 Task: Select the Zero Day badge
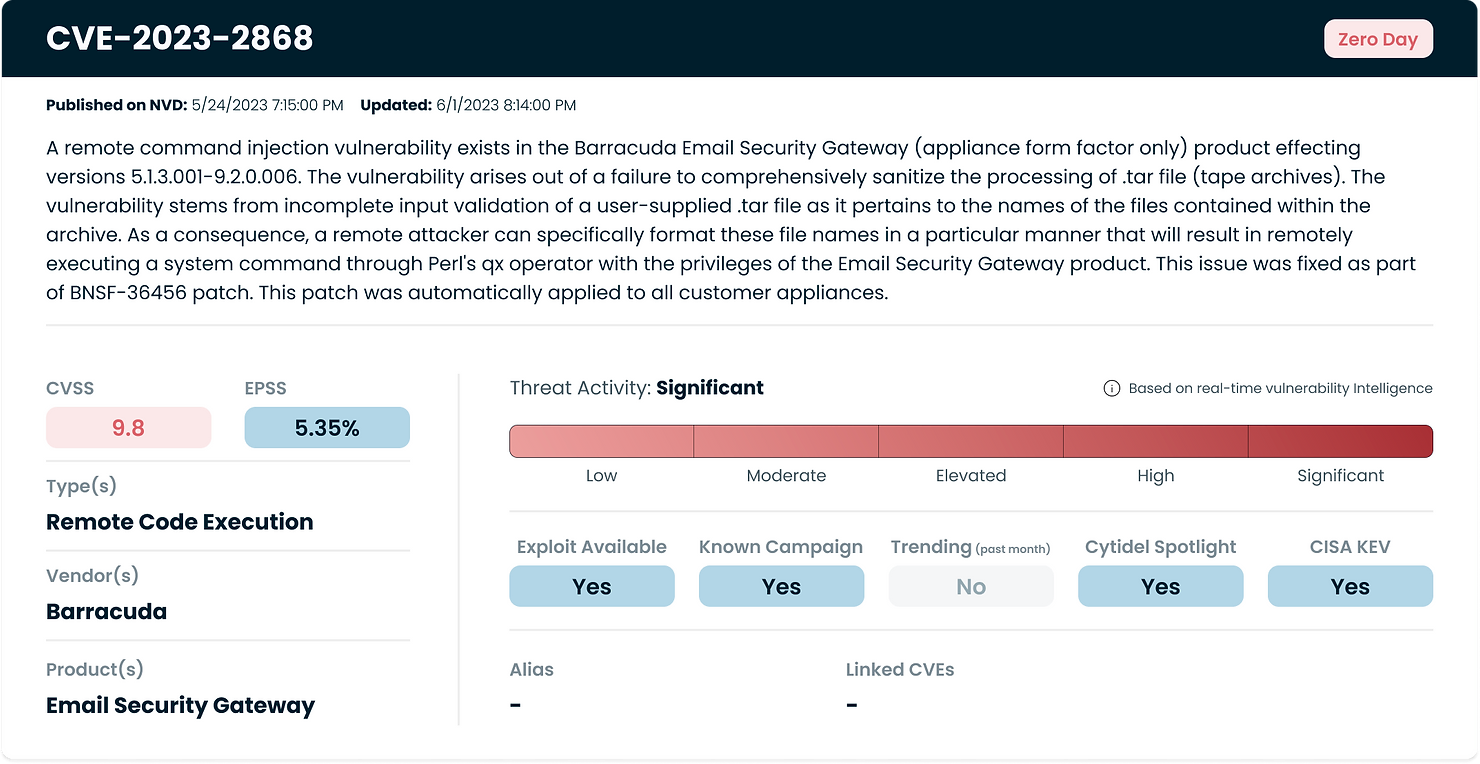(x=1378, y=38)
